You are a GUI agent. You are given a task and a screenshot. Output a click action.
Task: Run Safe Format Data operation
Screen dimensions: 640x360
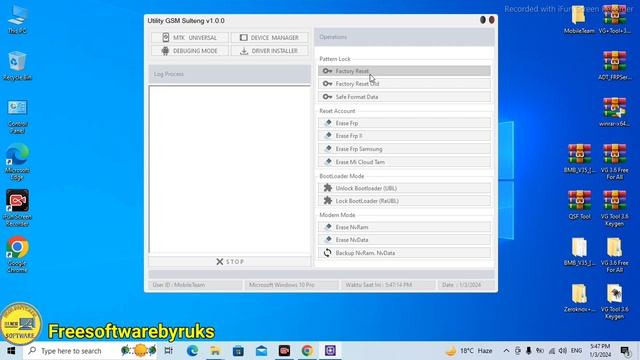[404, 97]
